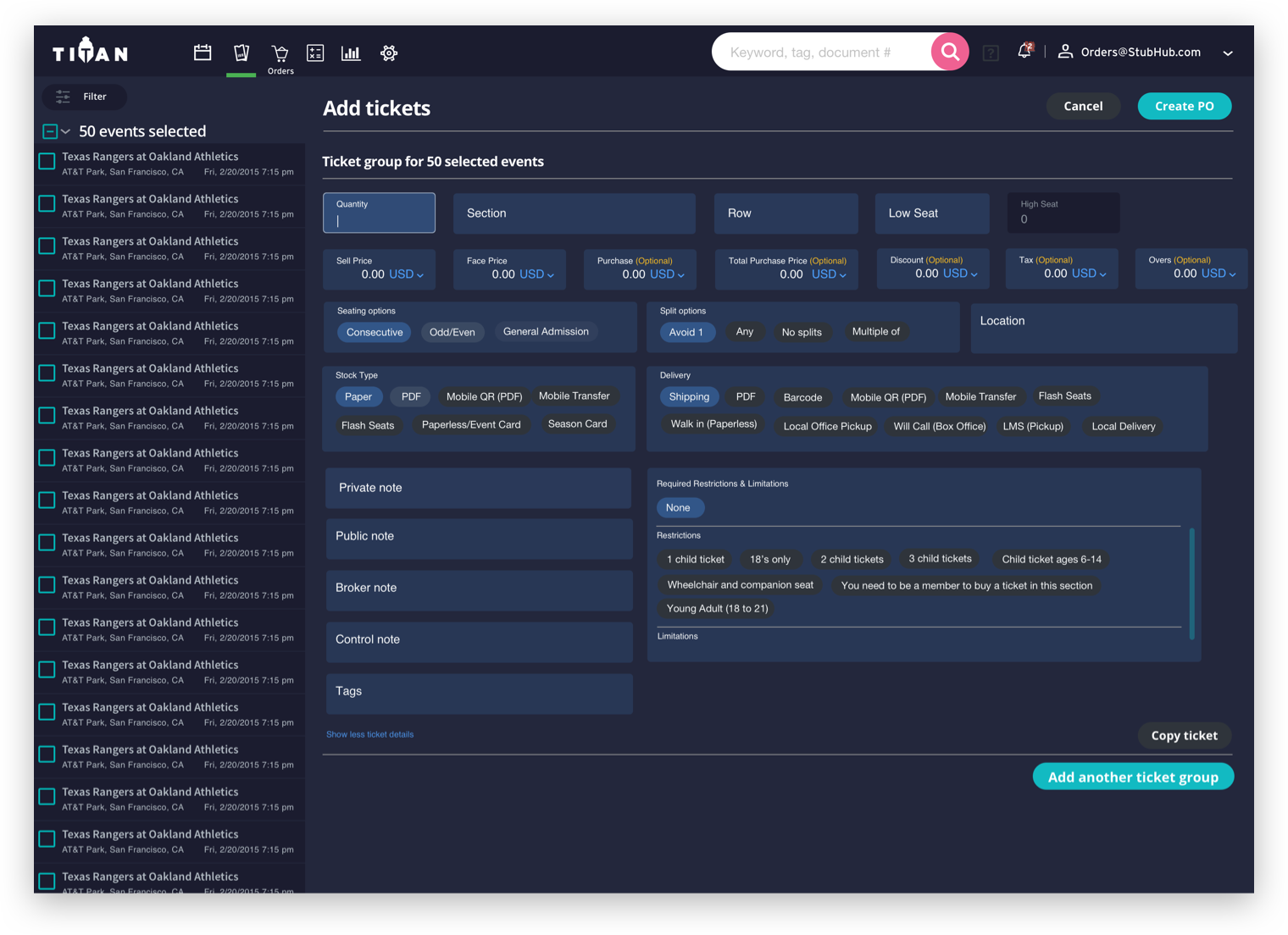Open the Discount USD currency dropdown
Viewport: 1288px width, 935px height.
pyautogui.click(x=960, y=274)
